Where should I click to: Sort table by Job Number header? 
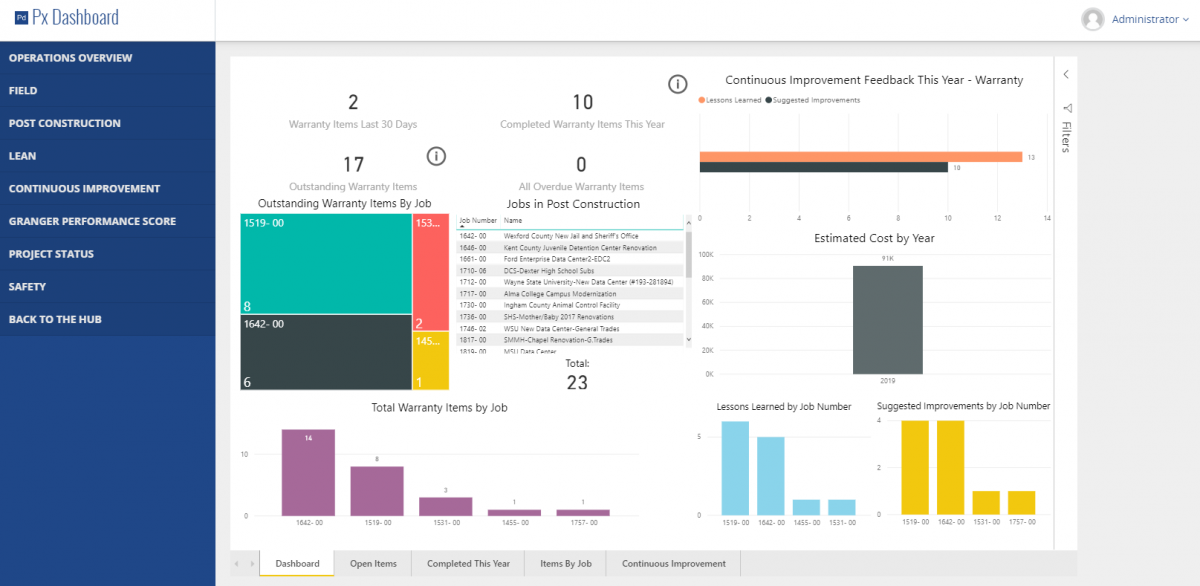(477, 220)
